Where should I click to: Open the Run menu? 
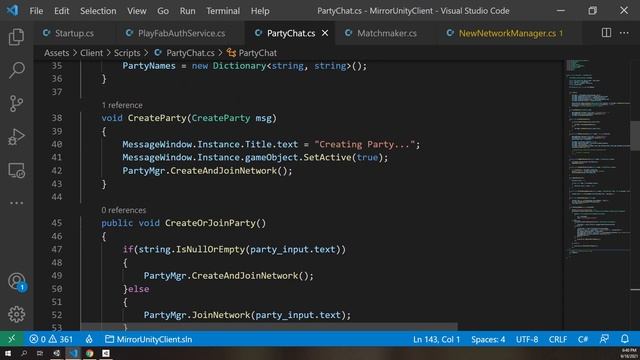click(x=187, y=11)
